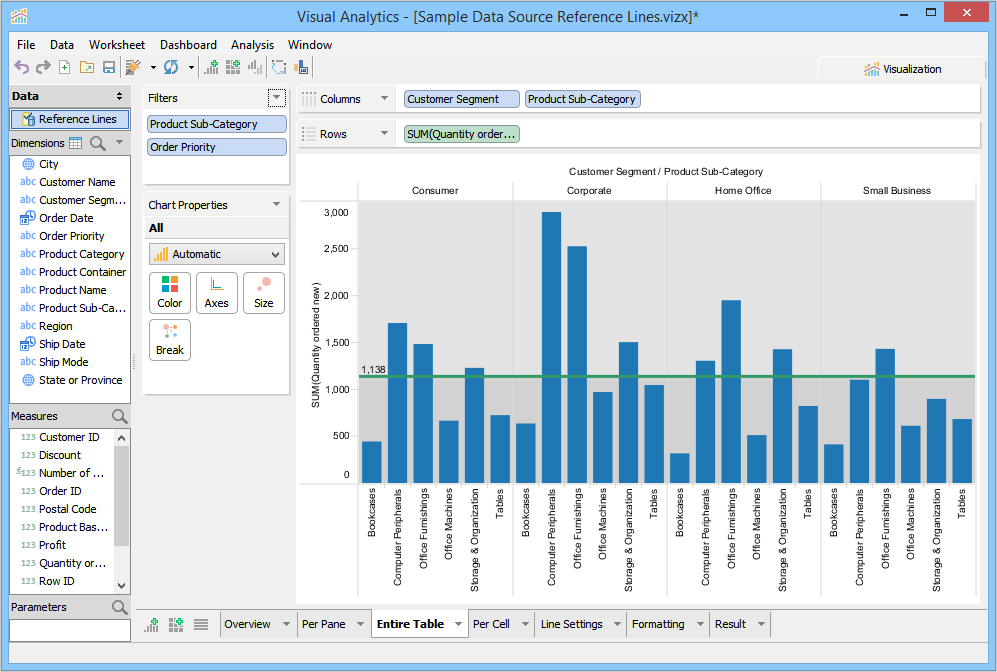
Task: Open the Automatic chart type dropdown
Action: [x=216, y=254]
